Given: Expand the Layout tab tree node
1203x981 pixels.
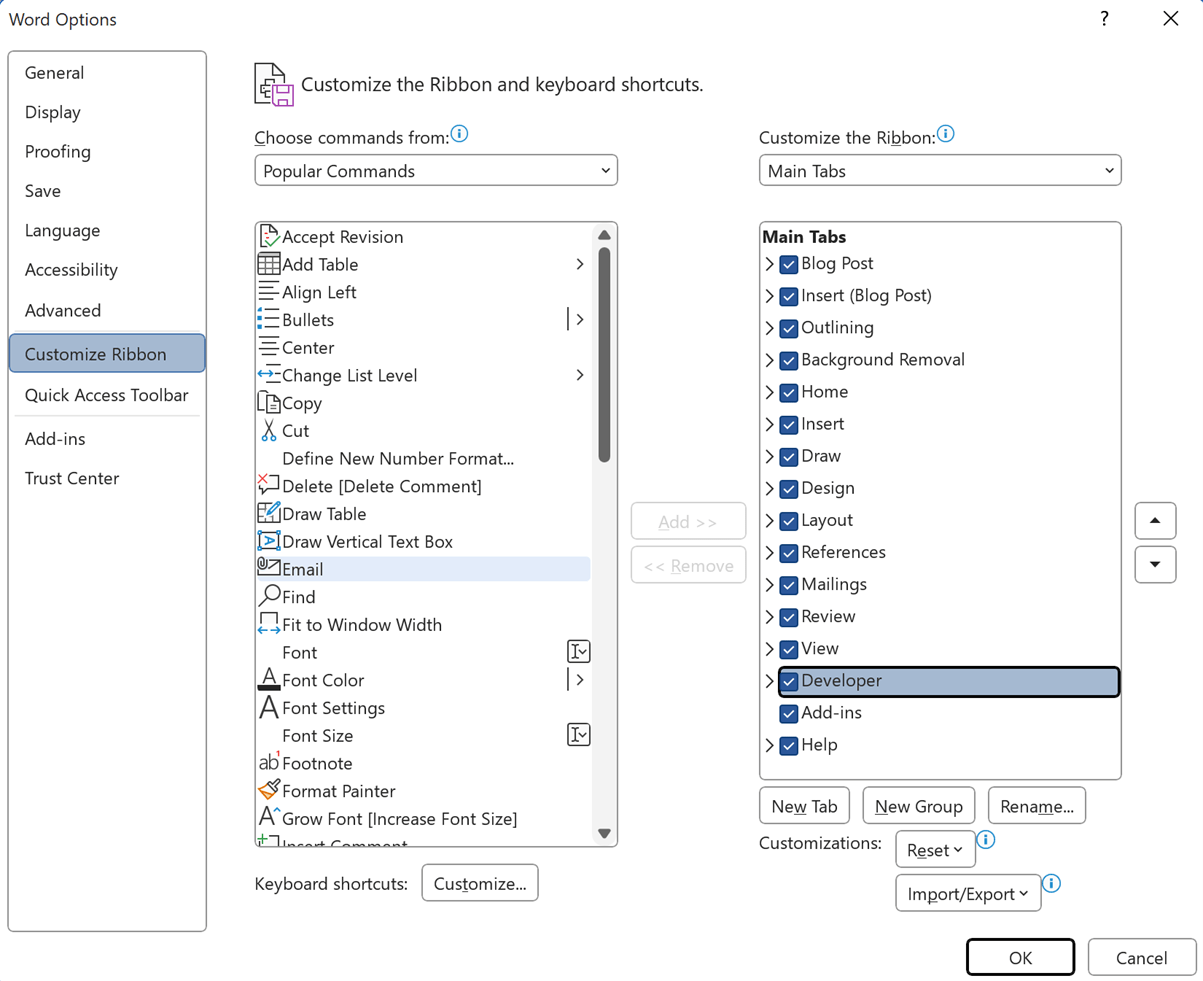Looking at the screenshot, I should click(x=770, y=521).
